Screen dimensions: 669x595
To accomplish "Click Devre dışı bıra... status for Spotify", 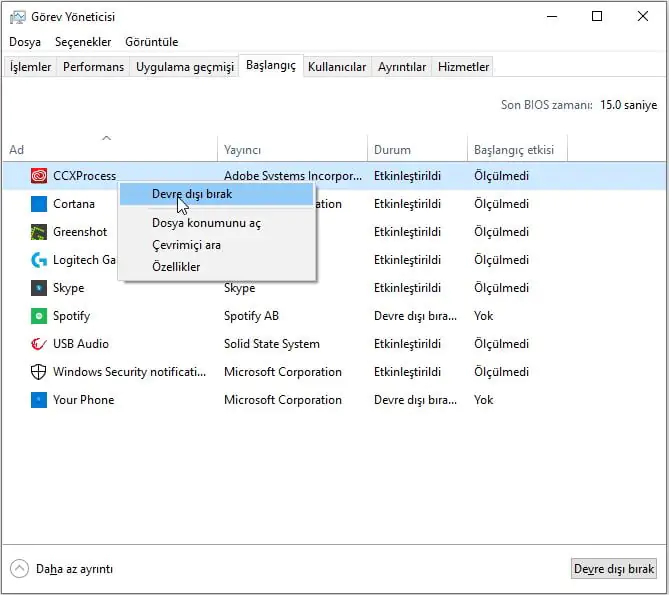I will point(415,316).
